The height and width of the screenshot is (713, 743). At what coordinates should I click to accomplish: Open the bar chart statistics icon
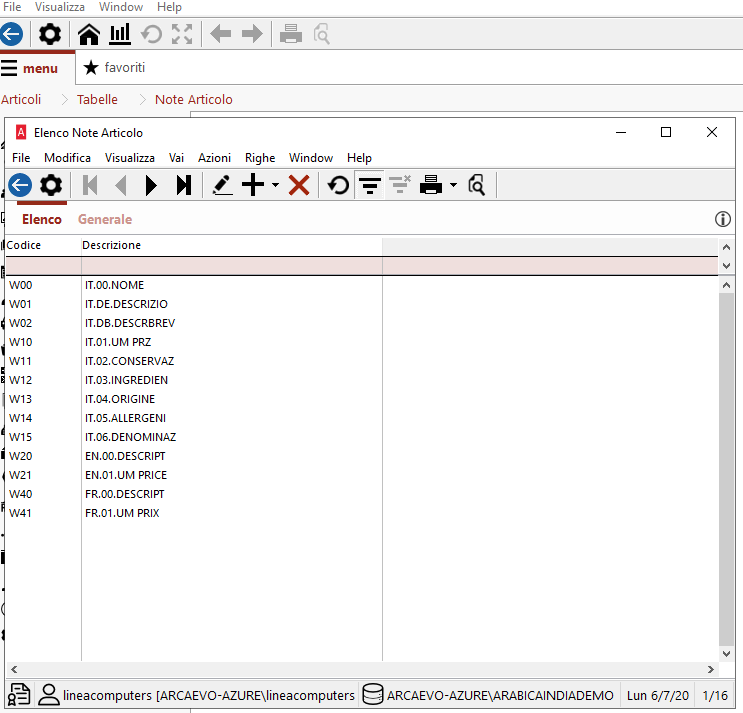(x=120, y=35)
